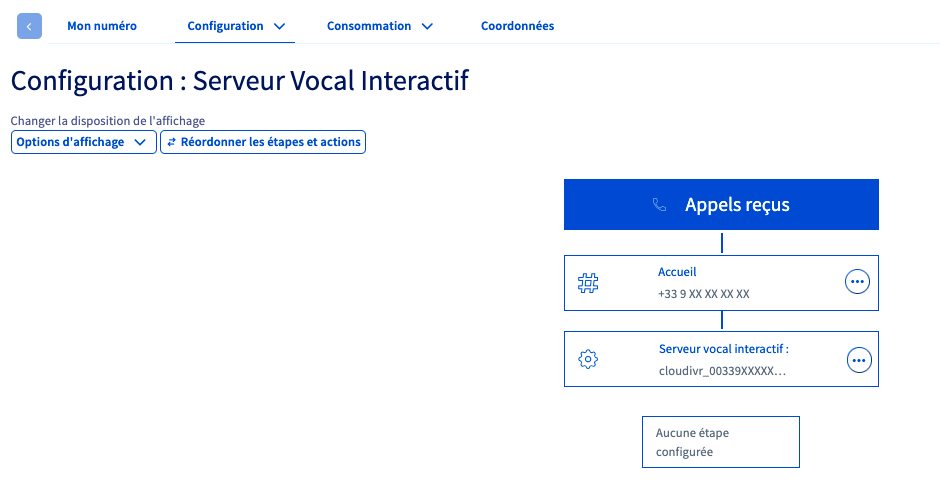Select the Configuration tab label
The width and height of the screenshot is (940, 489).
(225, 26)
